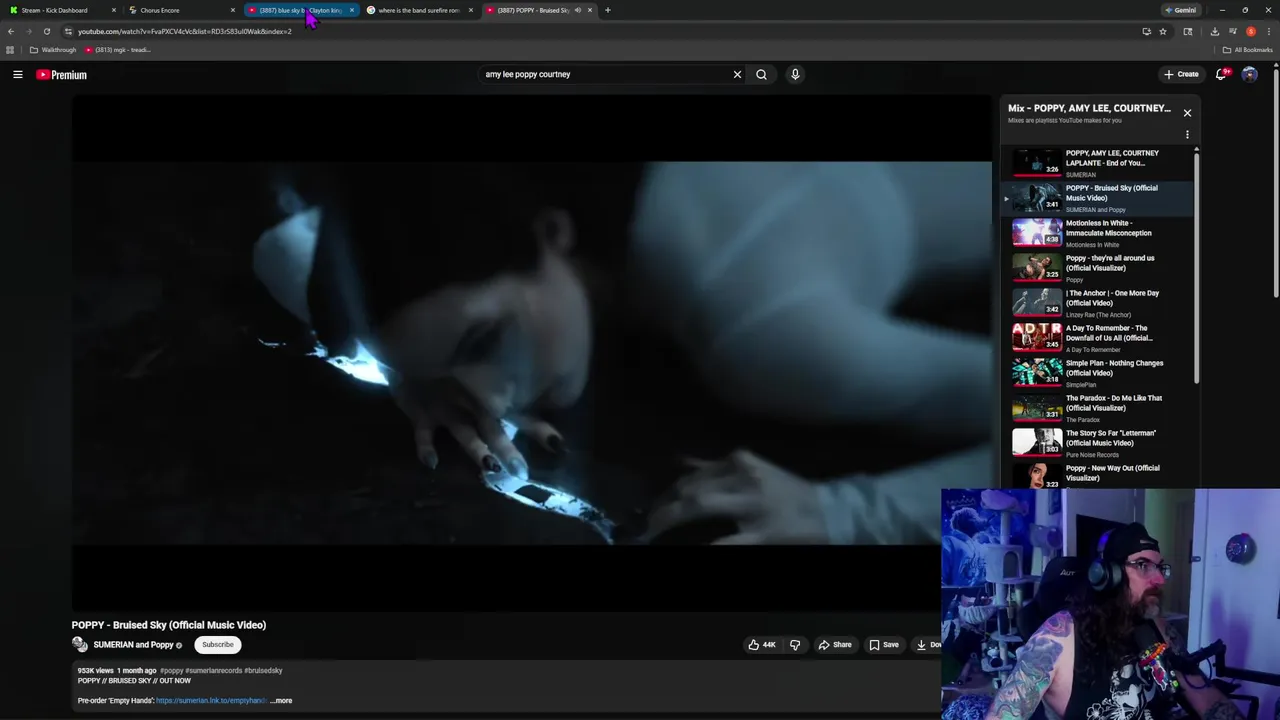Open the YouTube hamburger guide menu
Screen dimensions: 1280x720
[x=17, y=74]
